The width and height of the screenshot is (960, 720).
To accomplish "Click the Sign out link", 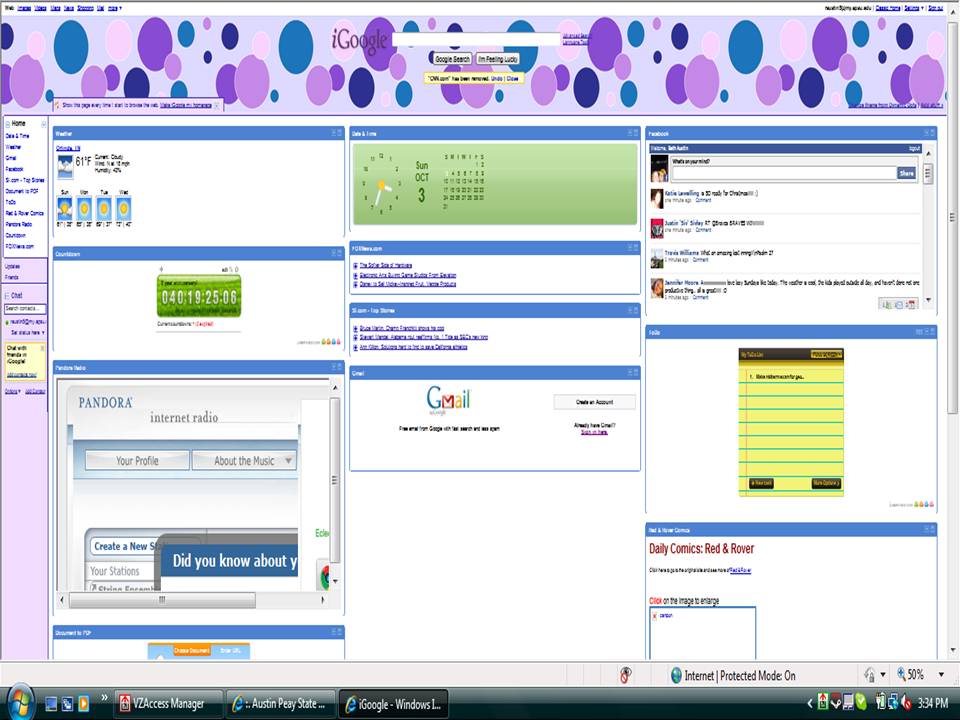I will 936,8.
